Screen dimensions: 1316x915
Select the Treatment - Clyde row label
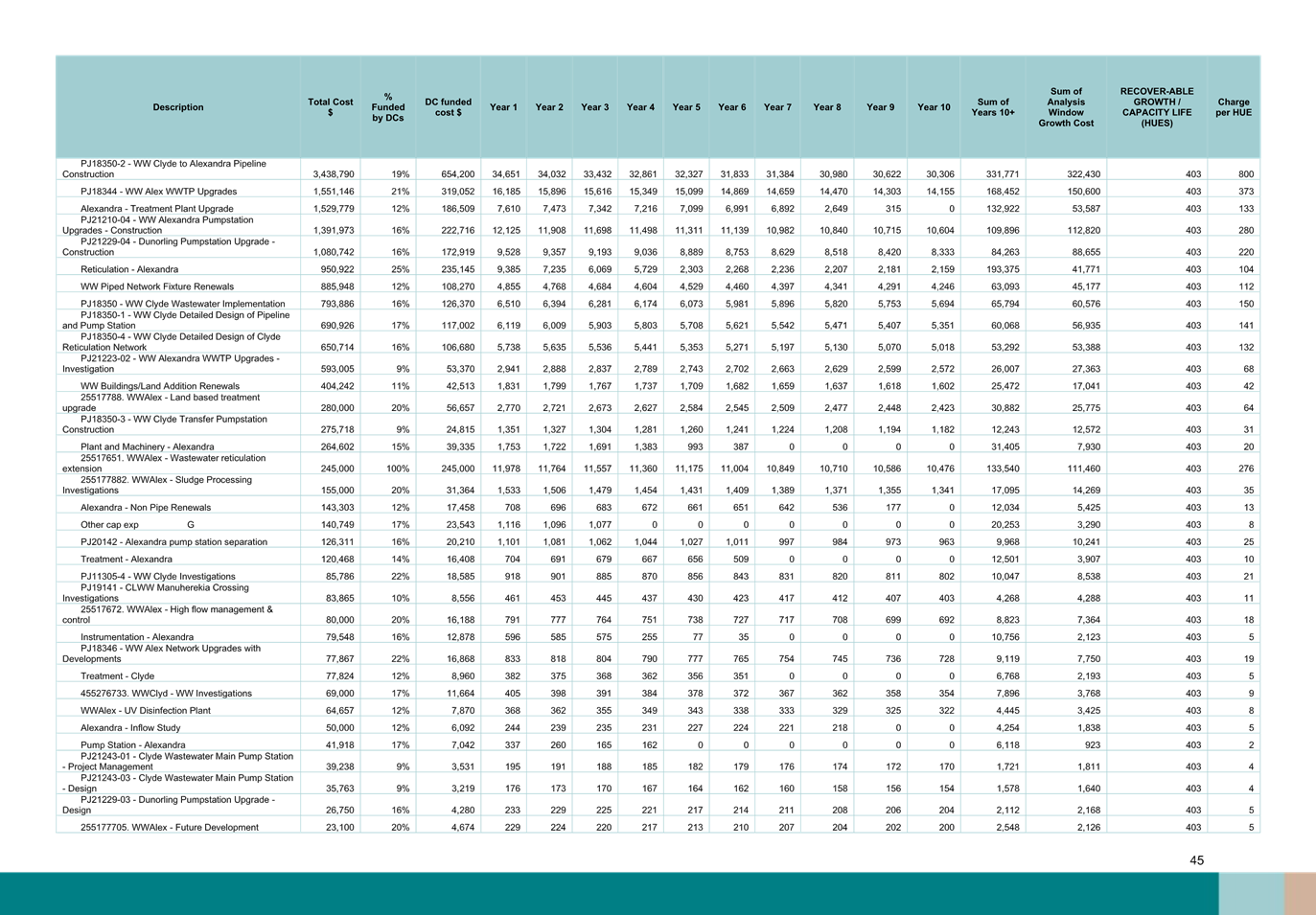(117, 676)
